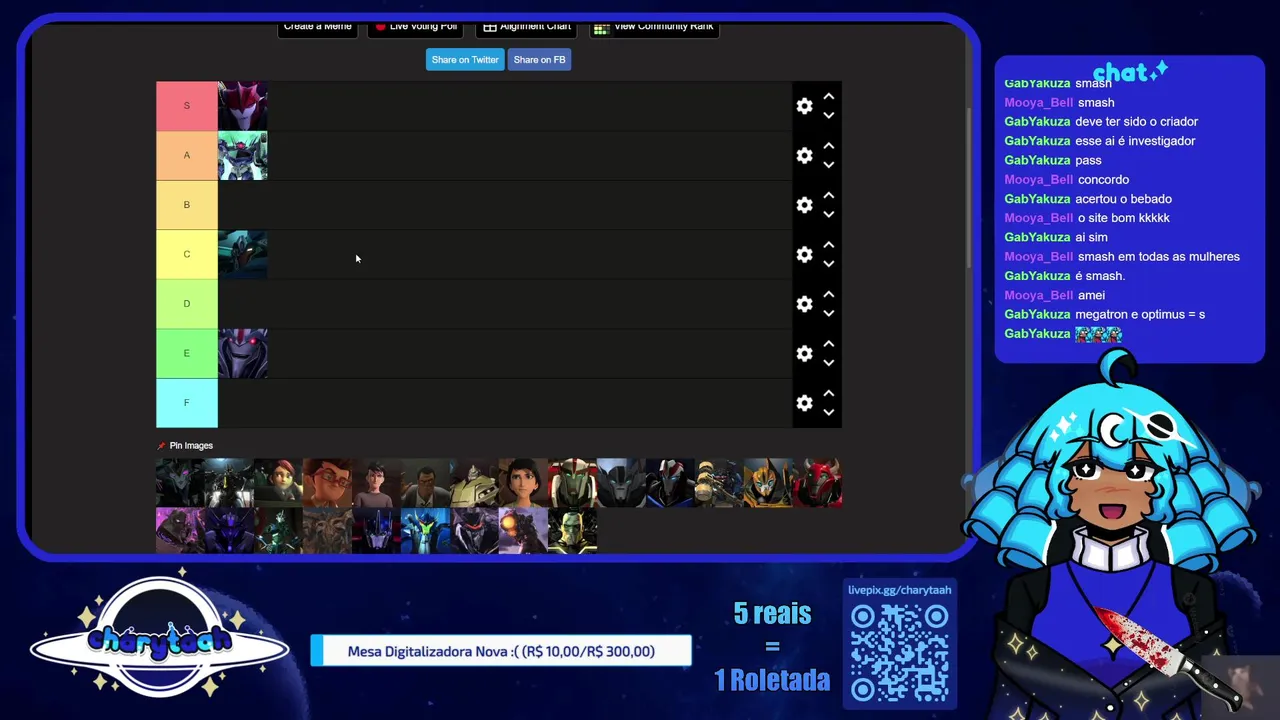Image resolution: width=1280 pixels, height=720 pixels.
Task: Move D tier row down with arrow
Action: point(829,313)
